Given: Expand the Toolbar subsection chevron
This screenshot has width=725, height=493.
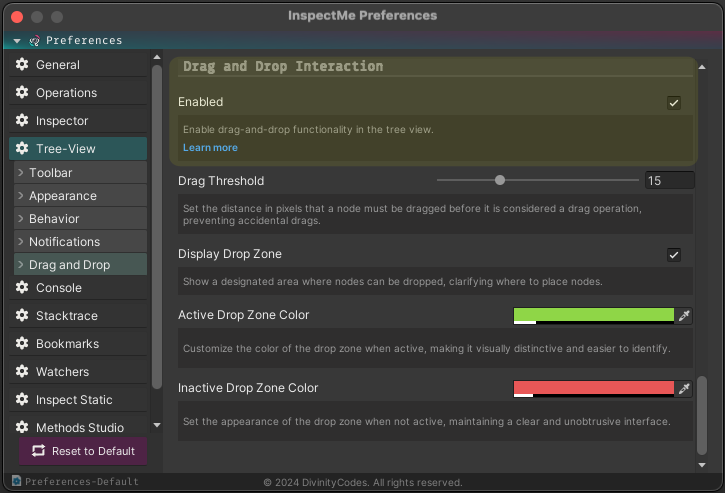Looking at the screenshot, I should point(20,173).
